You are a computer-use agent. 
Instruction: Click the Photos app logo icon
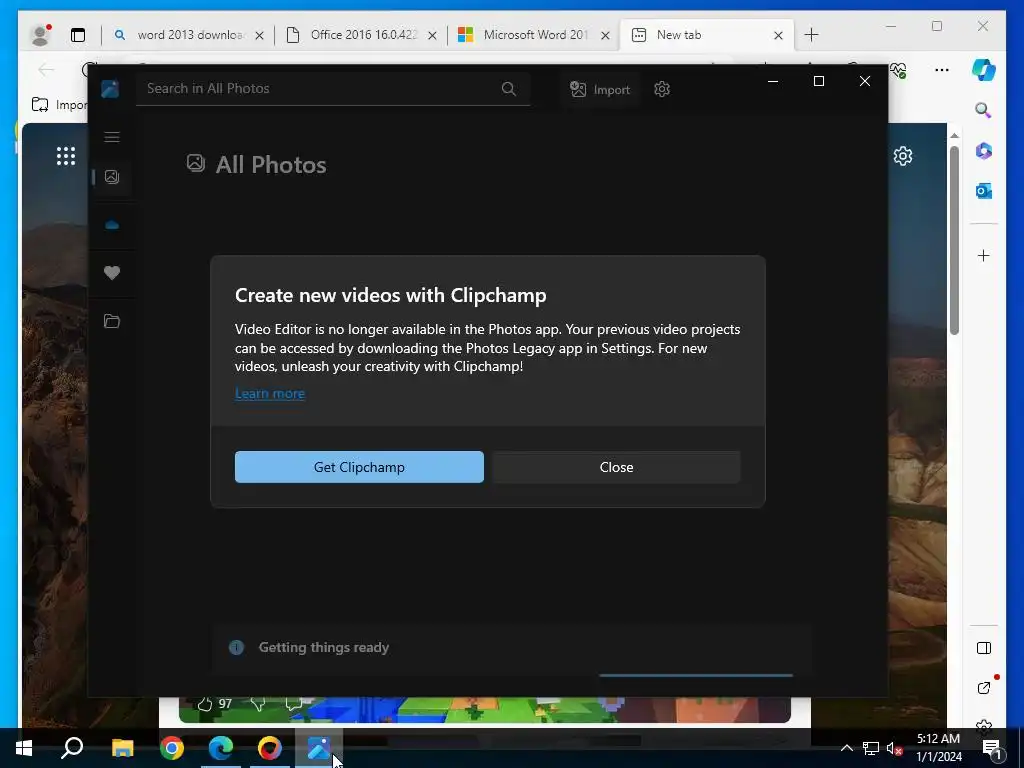(110, 88)
